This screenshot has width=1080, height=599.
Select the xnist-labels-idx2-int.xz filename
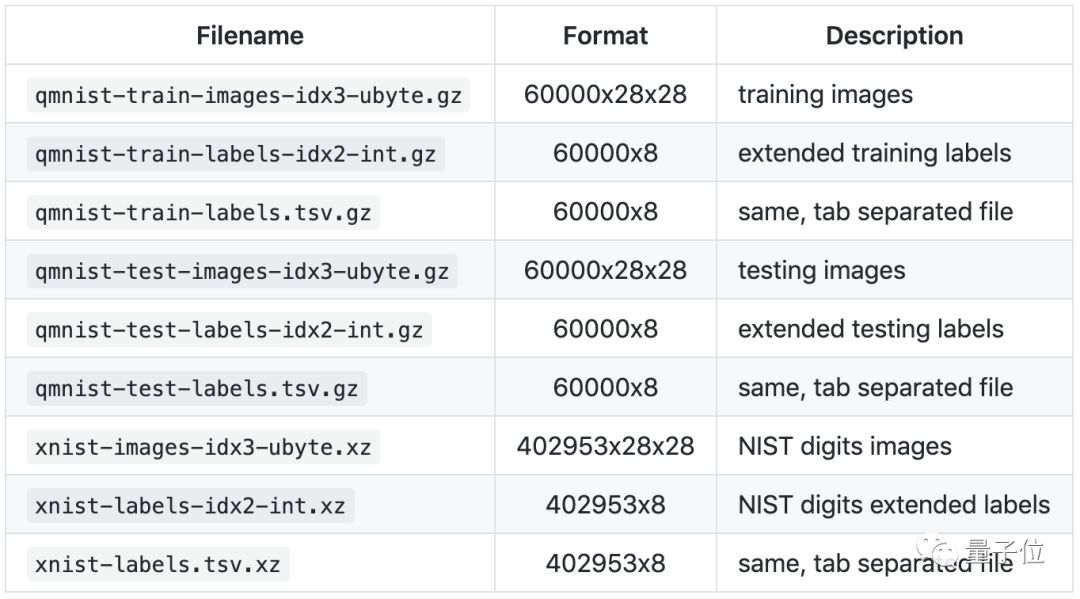tap(190, 505)
